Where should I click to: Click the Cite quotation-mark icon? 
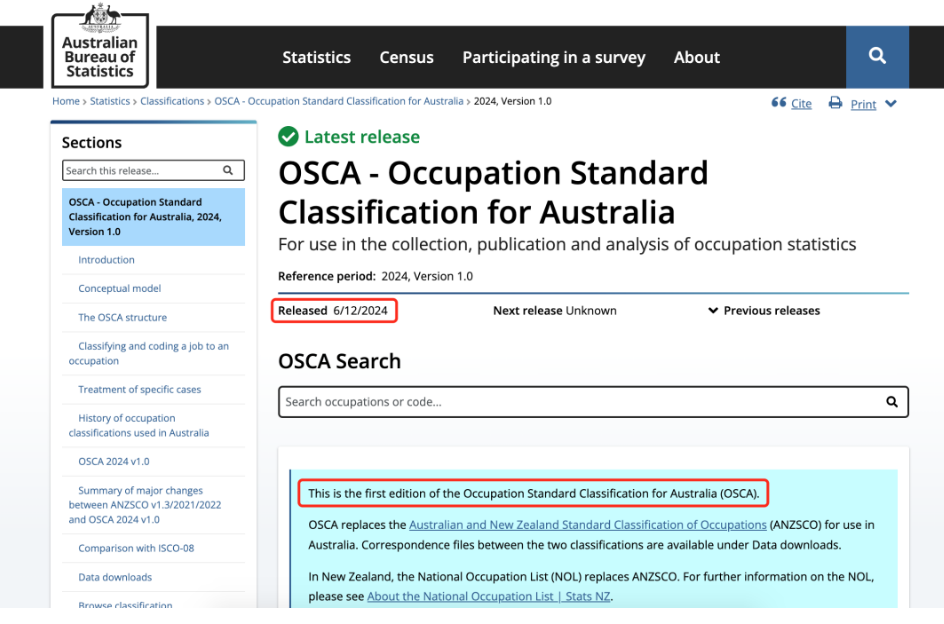click(779, 102)
